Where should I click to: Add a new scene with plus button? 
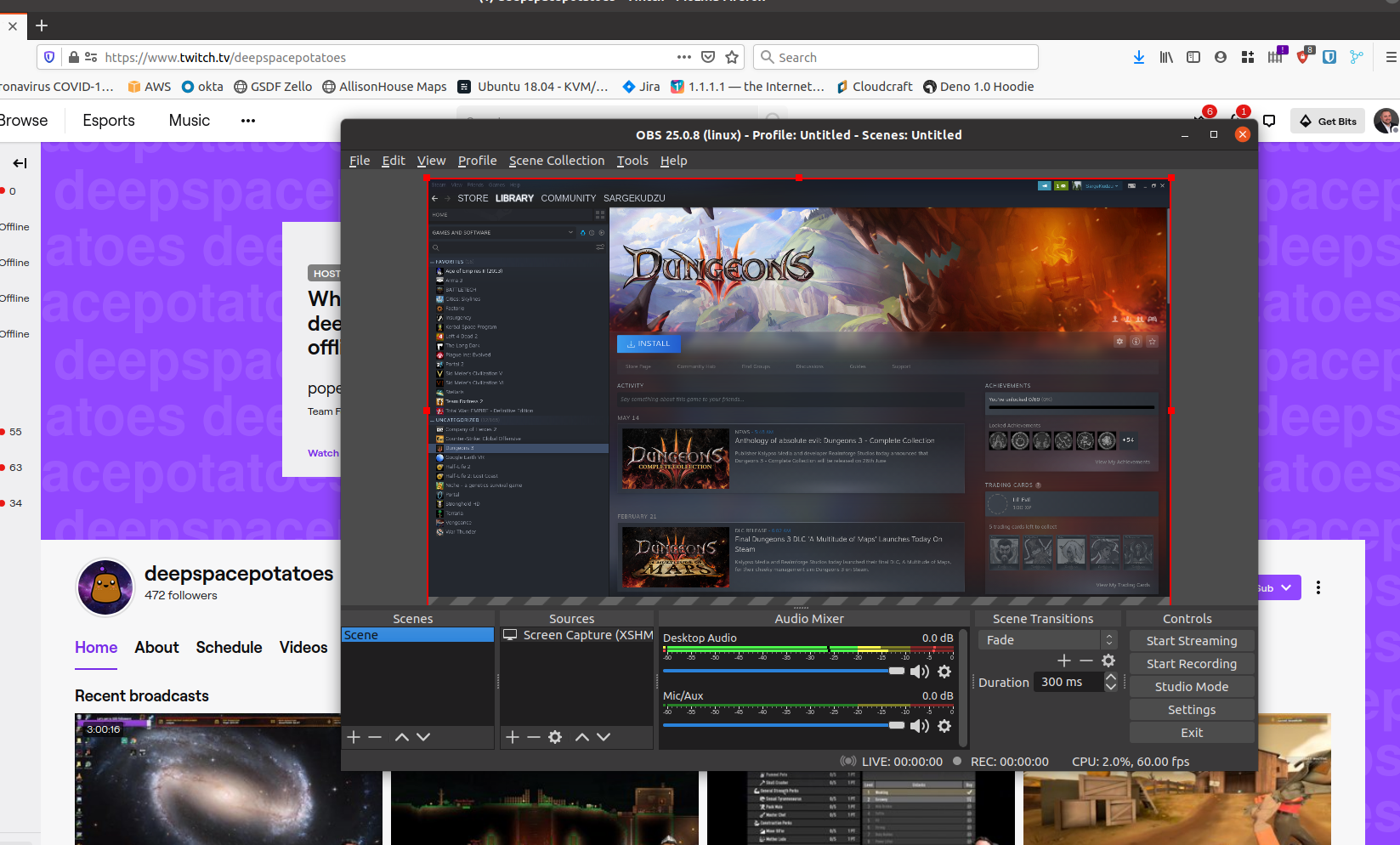(354, 737)
